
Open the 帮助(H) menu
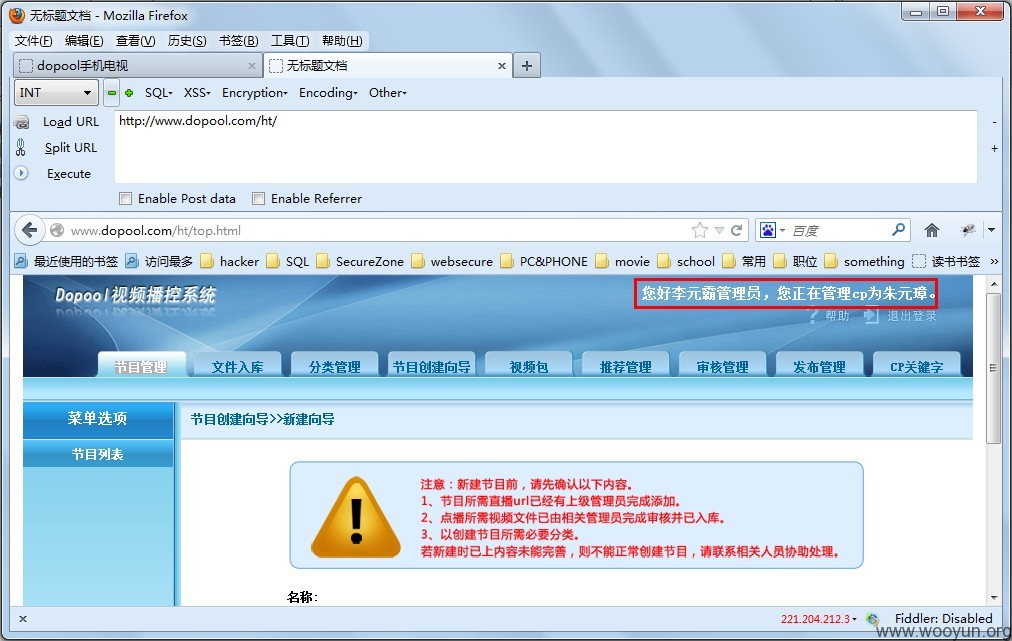point(342,41)
